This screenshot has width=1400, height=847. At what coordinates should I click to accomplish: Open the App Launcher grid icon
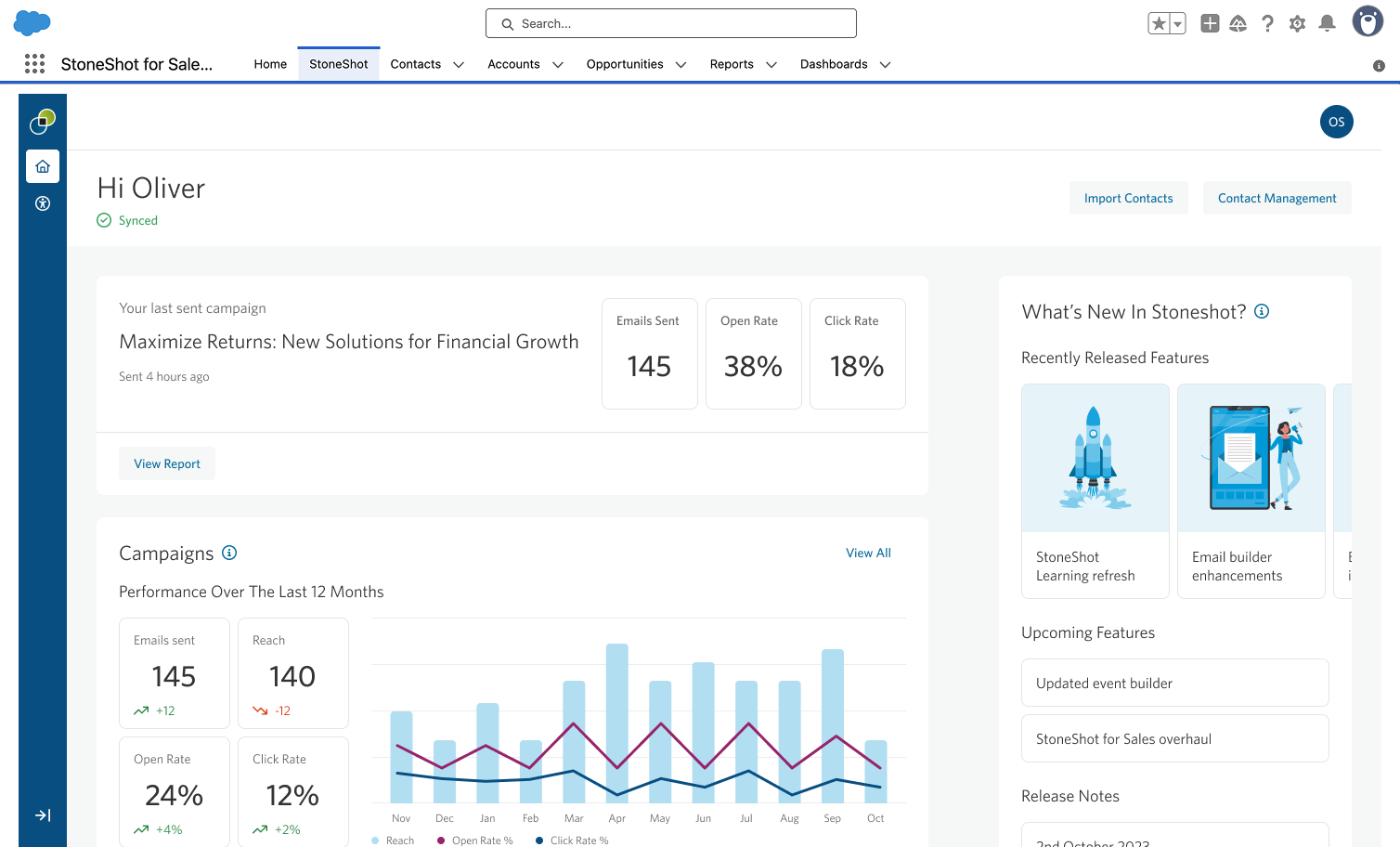click(x=34, y=63)
